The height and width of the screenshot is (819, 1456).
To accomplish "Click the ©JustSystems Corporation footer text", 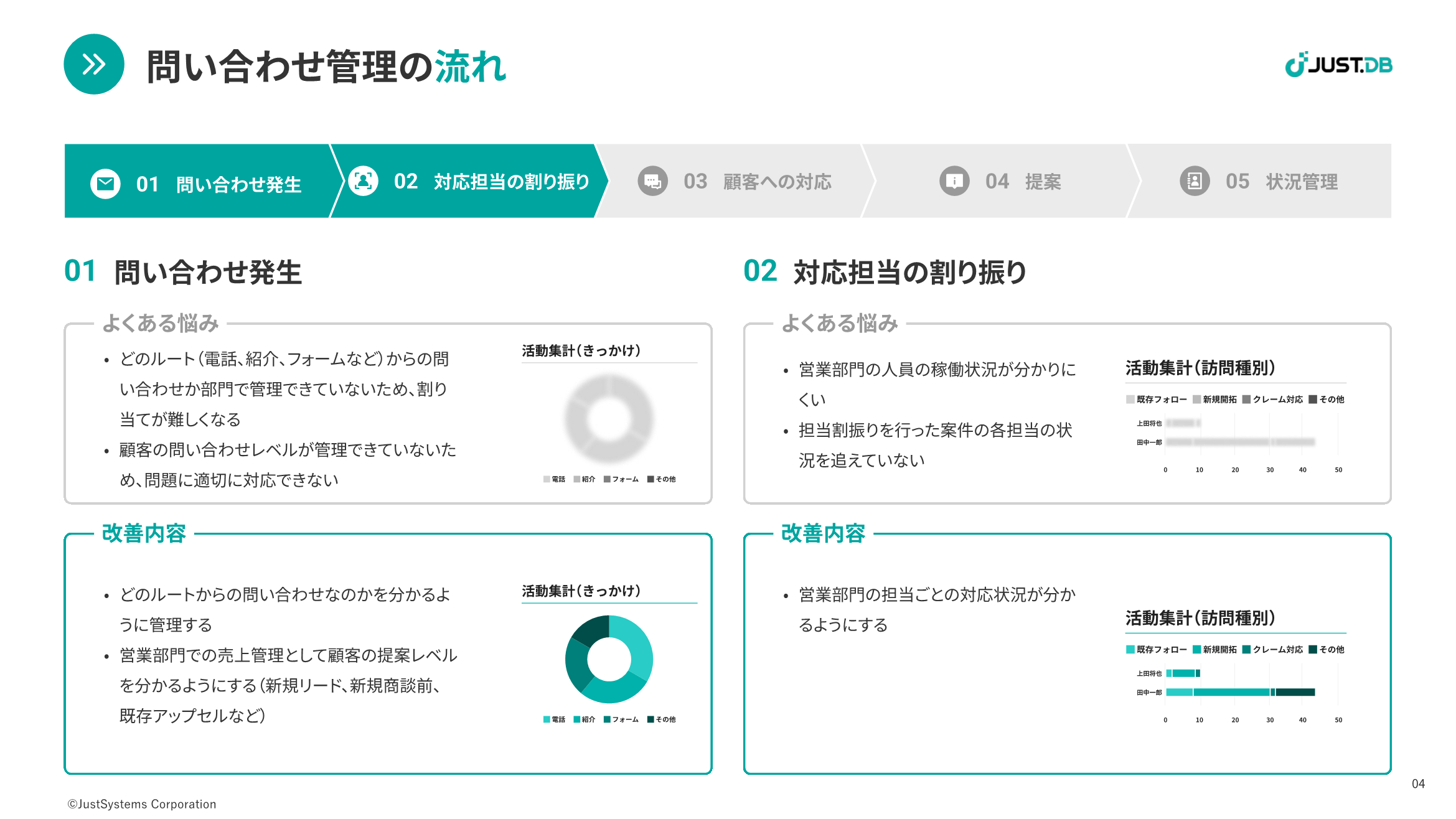I will (x=142, y=804).
